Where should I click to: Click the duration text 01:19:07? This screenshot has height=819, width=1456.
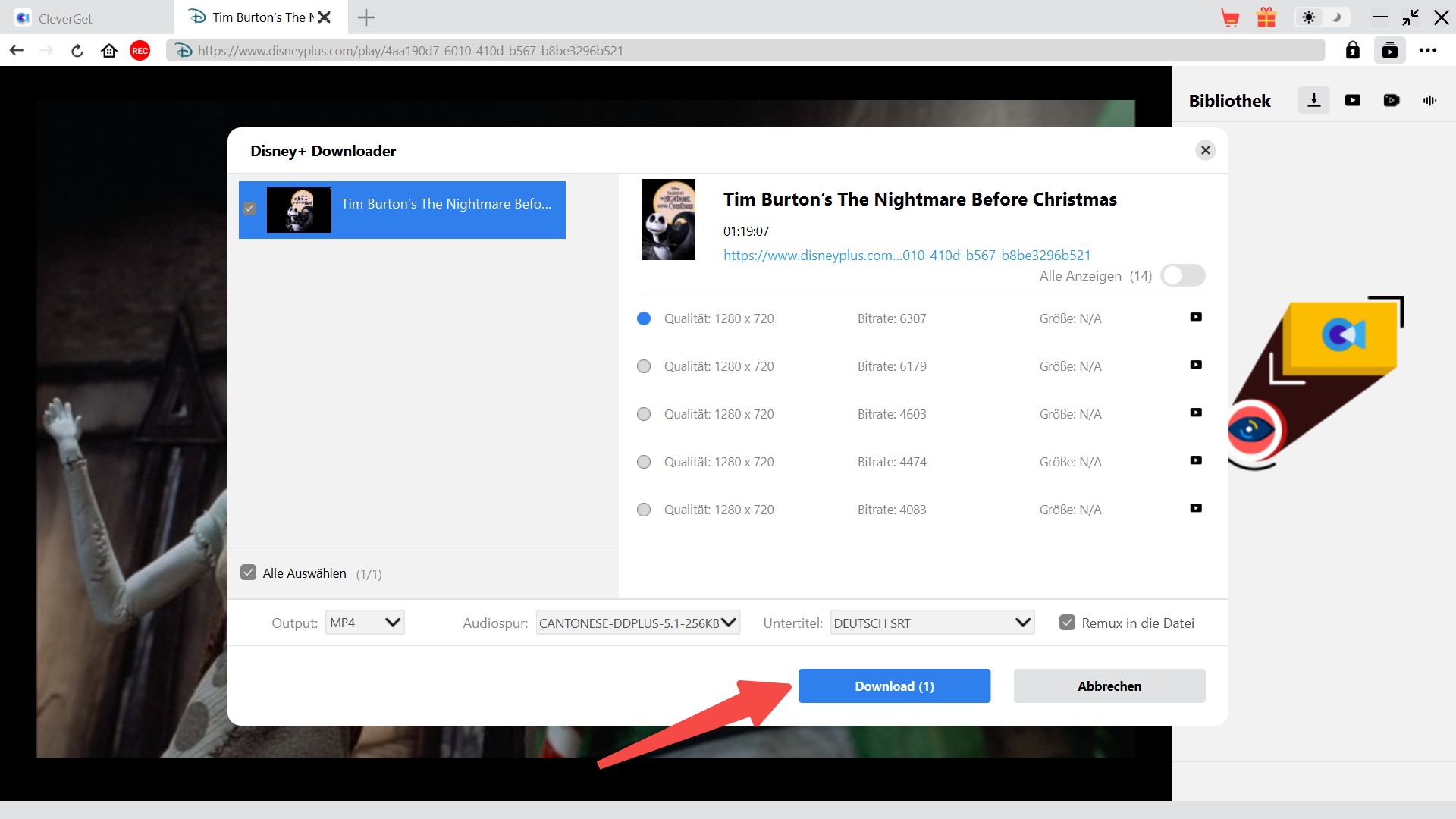pyautogui.click(x=746, y=231)
